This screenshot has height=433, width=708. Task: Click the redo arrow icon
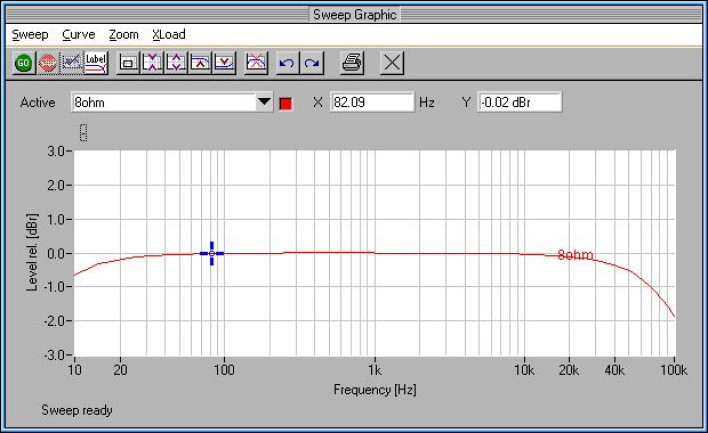[x=312, y=63]
